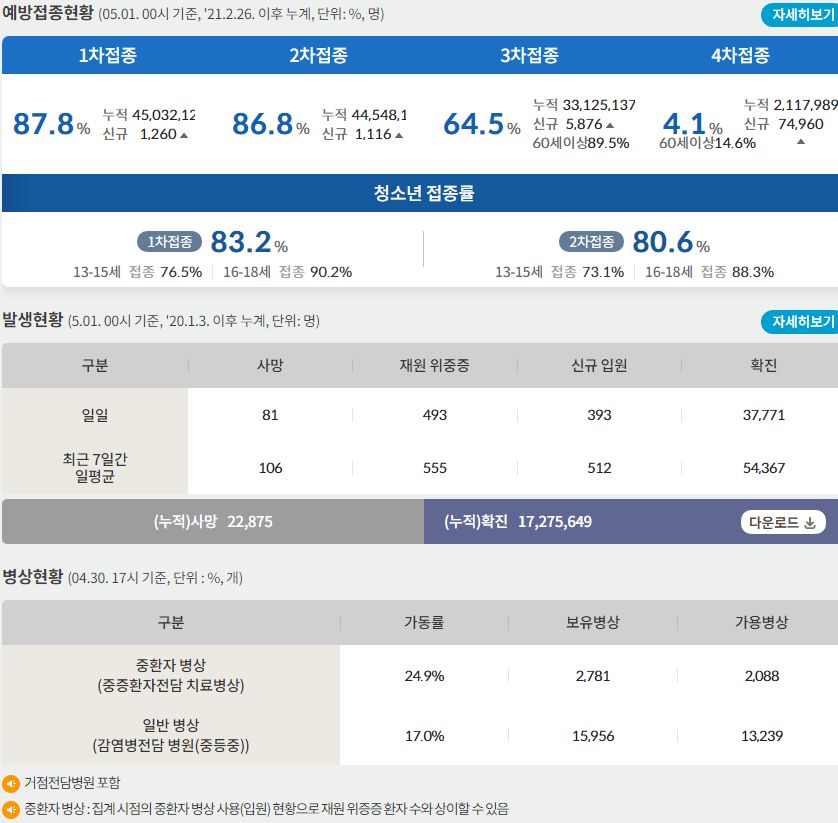
Task: Click the 가동률 column header
Action: pyautogui.click(x=424, y=623)
